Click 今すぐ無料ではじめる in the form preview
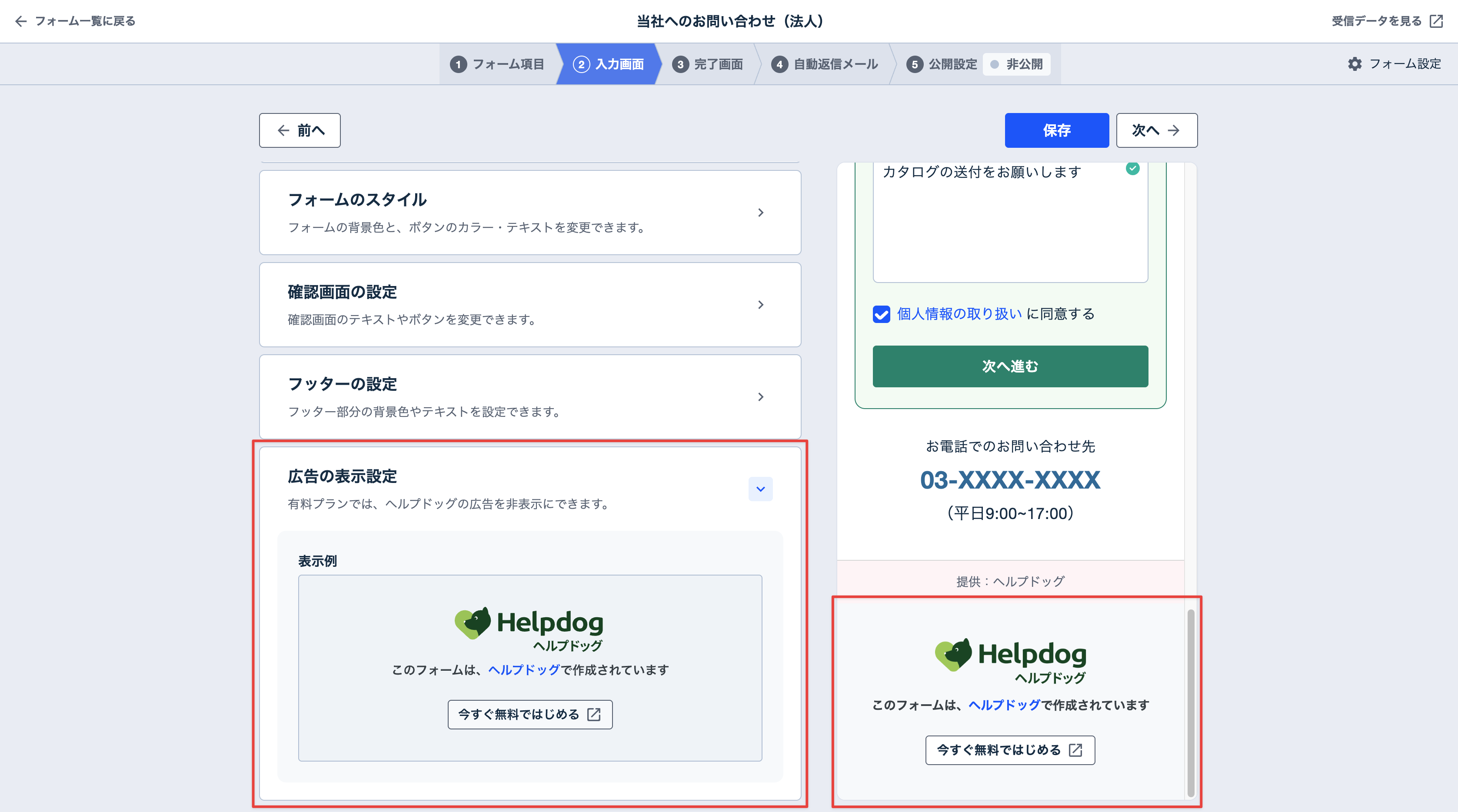This screenshot has height=812, width=1458. tap(1010, 750)
